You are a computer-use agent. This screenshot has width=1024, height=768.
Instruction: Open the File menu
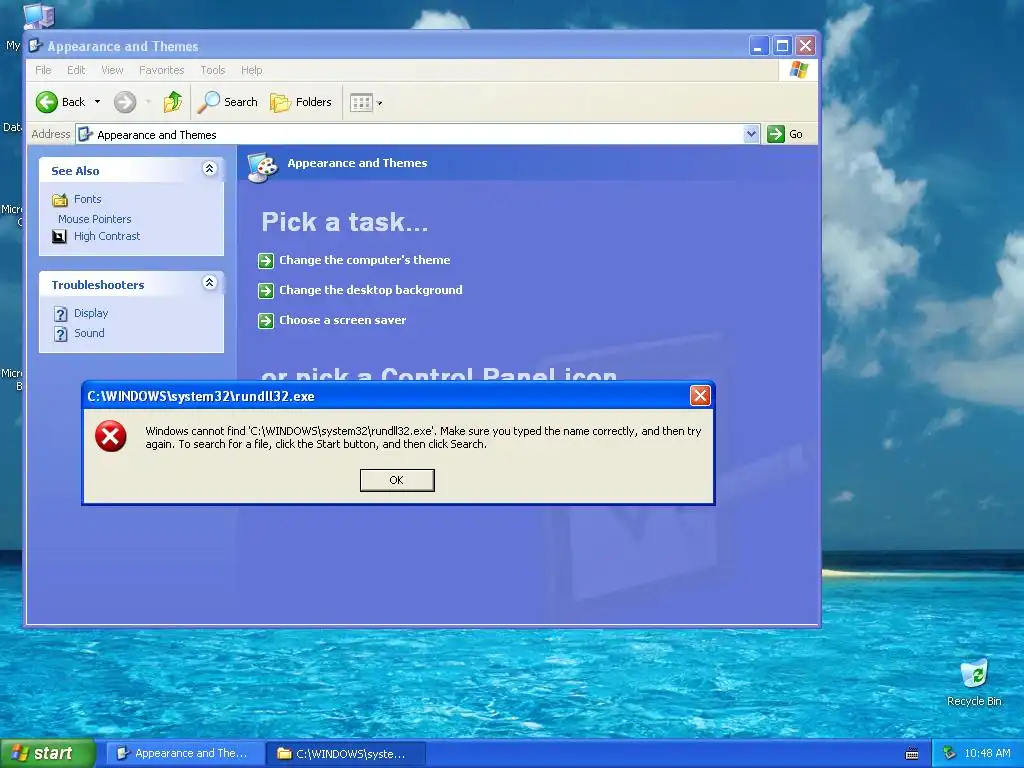(x=43, y=70)
